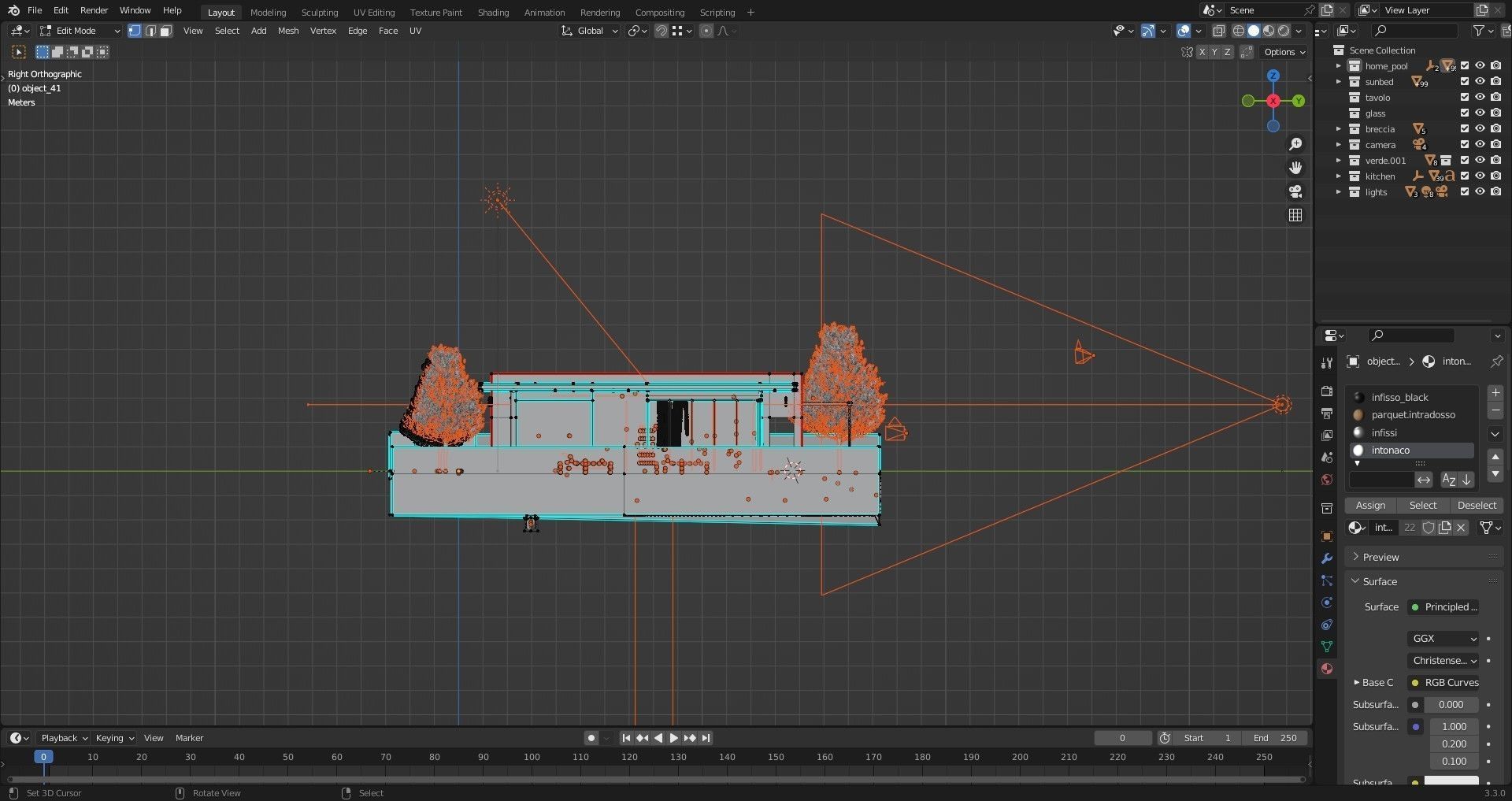Click the RGB Curves base color button
The height and width of the screenshot is (801, 1512).
point(1443,683)
